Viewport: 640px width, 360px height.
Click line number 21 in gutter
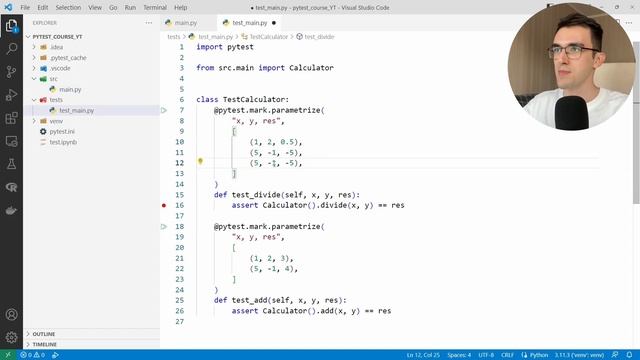tap(180, 258)
